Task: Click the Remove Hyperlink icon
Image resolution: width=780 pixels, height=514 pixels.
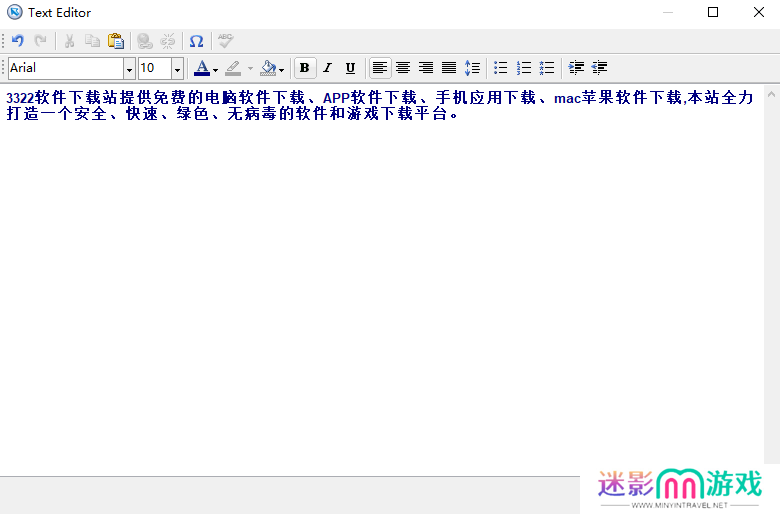Action: point(168,41)
